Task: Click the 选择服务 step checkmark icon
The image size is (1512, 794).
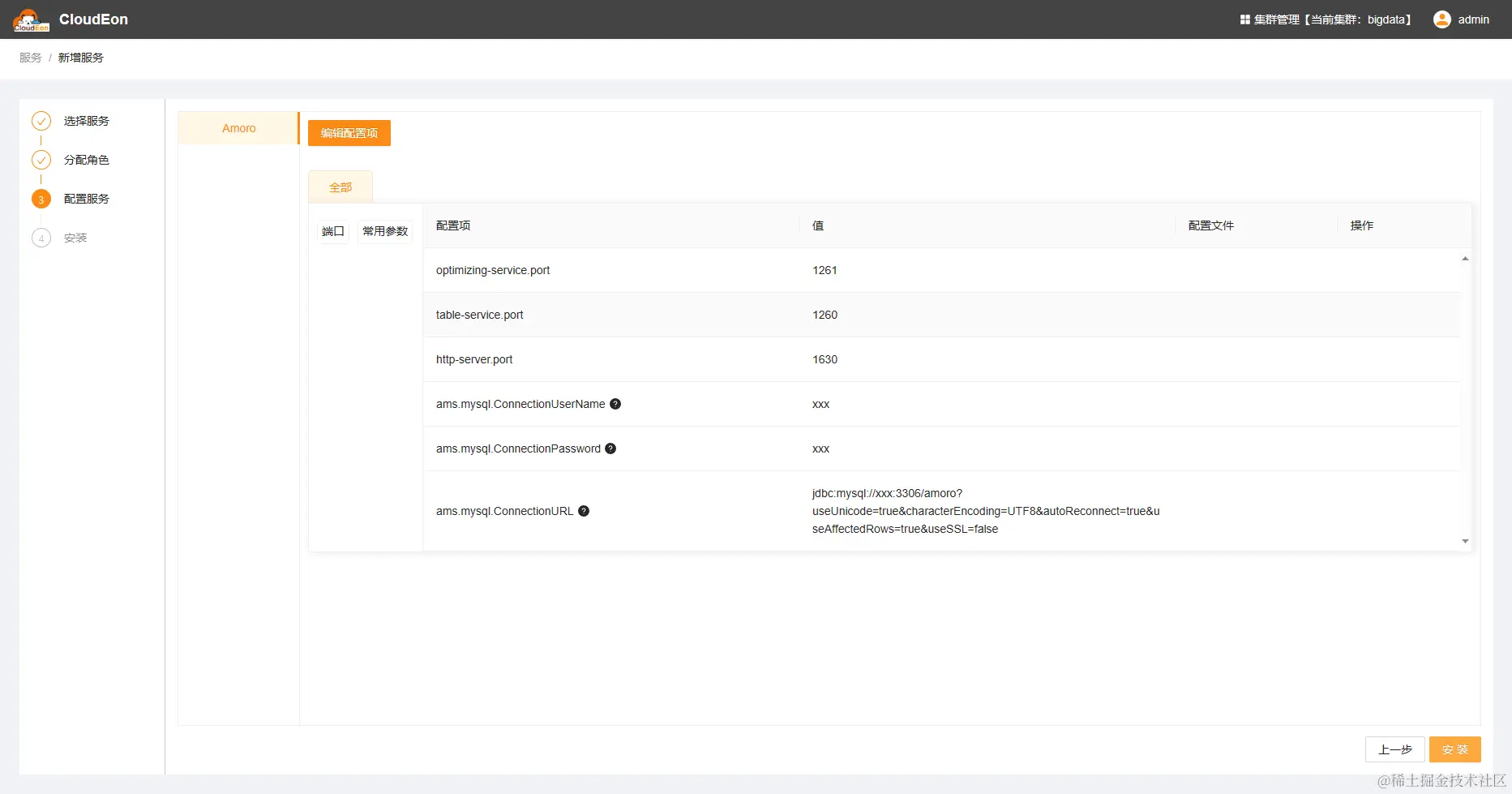Action: click(41, 121)
